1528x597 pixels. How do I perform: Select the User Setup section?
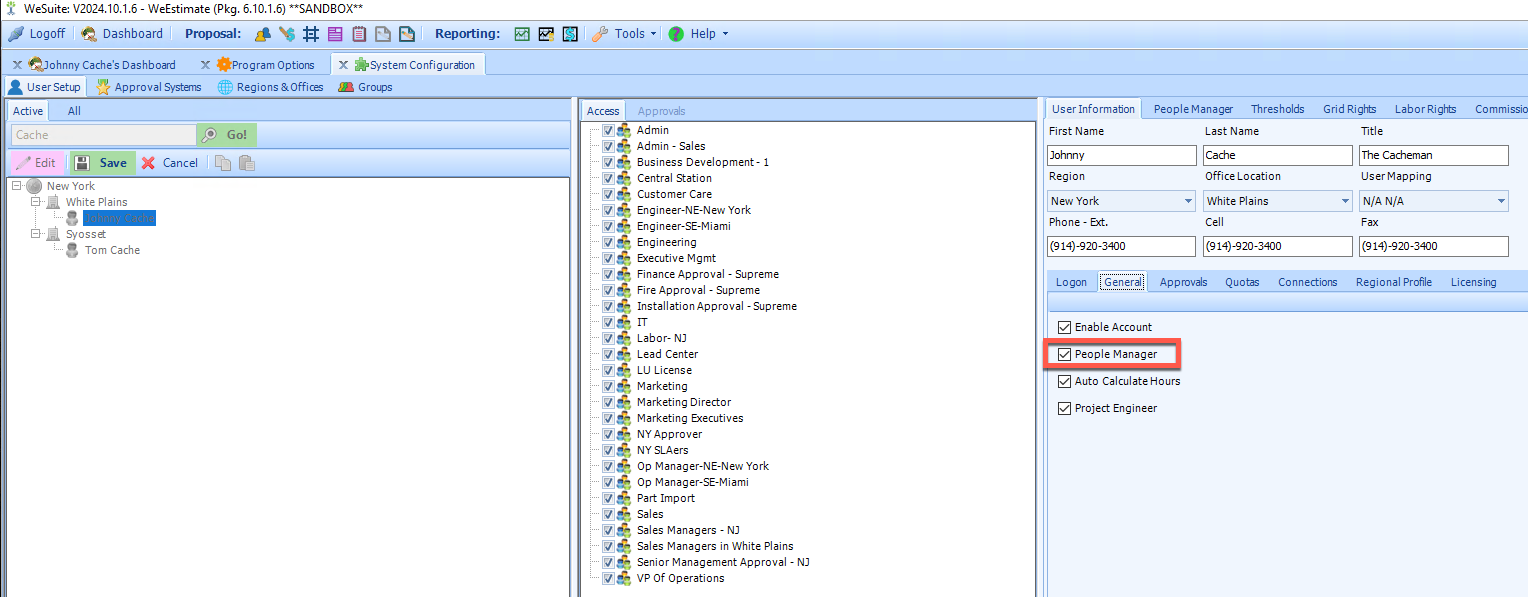(x=45, y=87)
